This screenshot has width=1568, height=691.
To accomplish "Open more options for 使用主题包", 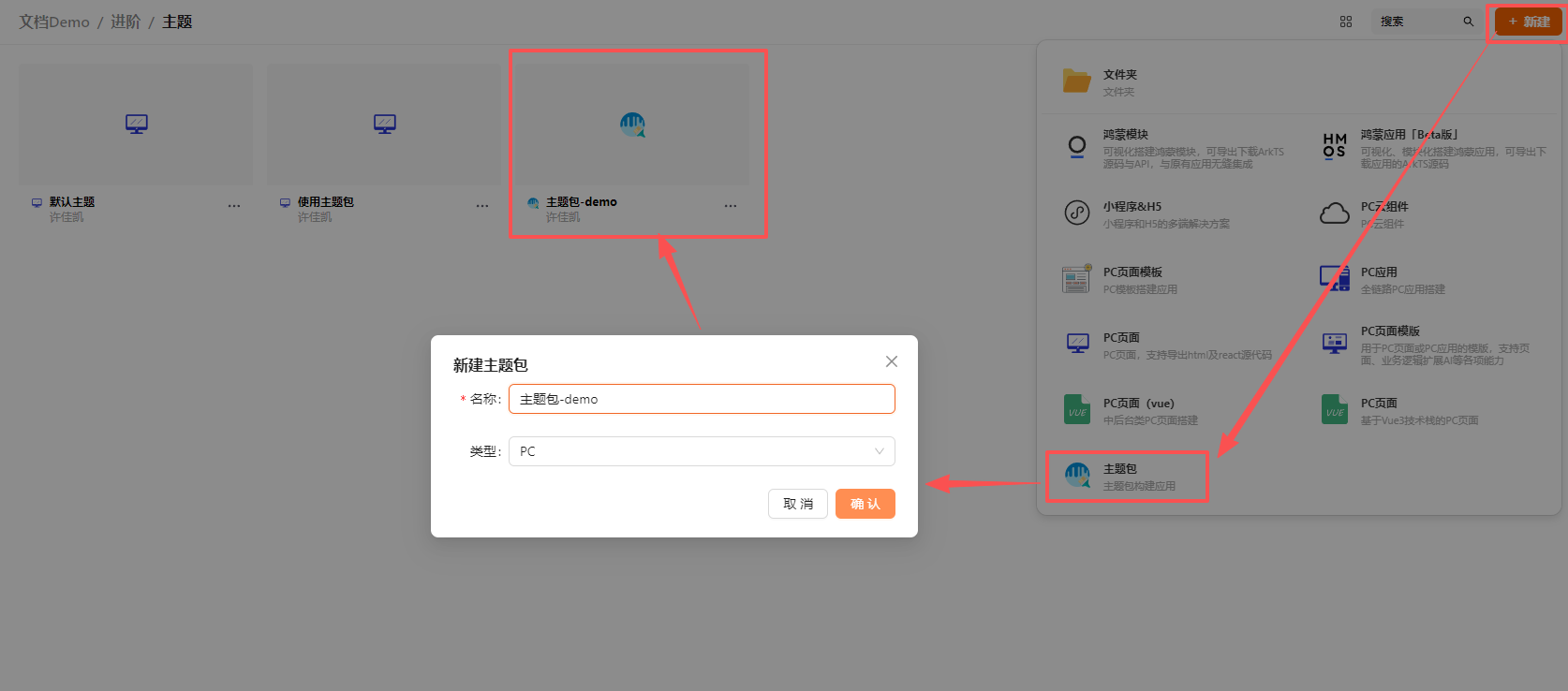I will (482, 205).
